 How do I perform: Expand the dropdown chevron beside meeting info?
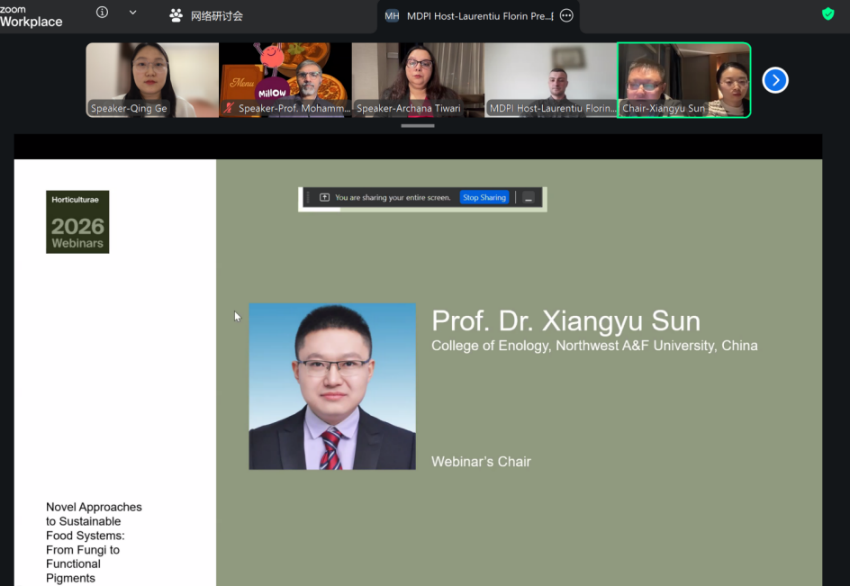133,13
